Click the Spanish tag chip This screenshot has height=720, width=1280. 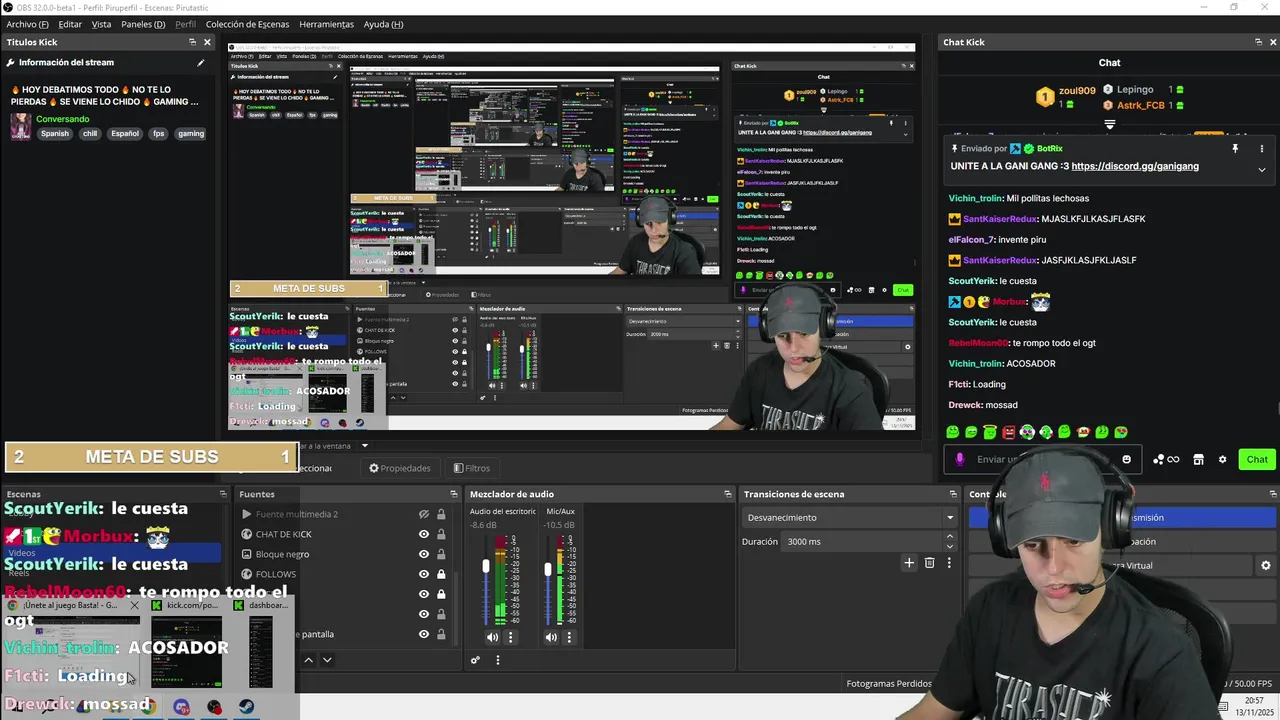pos(55,133)
